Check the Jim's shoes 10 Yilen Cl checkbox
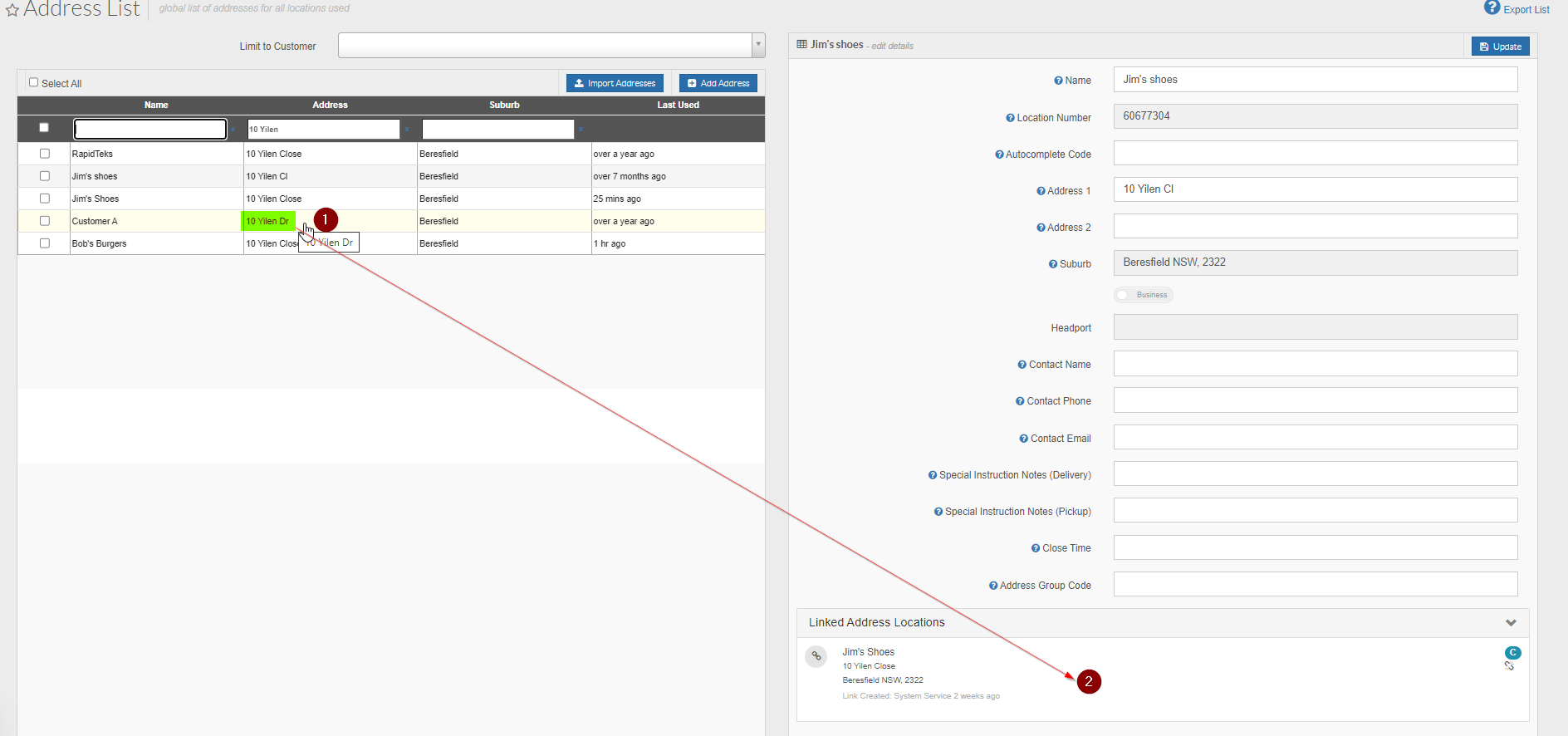1568x736 pixels. pos(45,176)
